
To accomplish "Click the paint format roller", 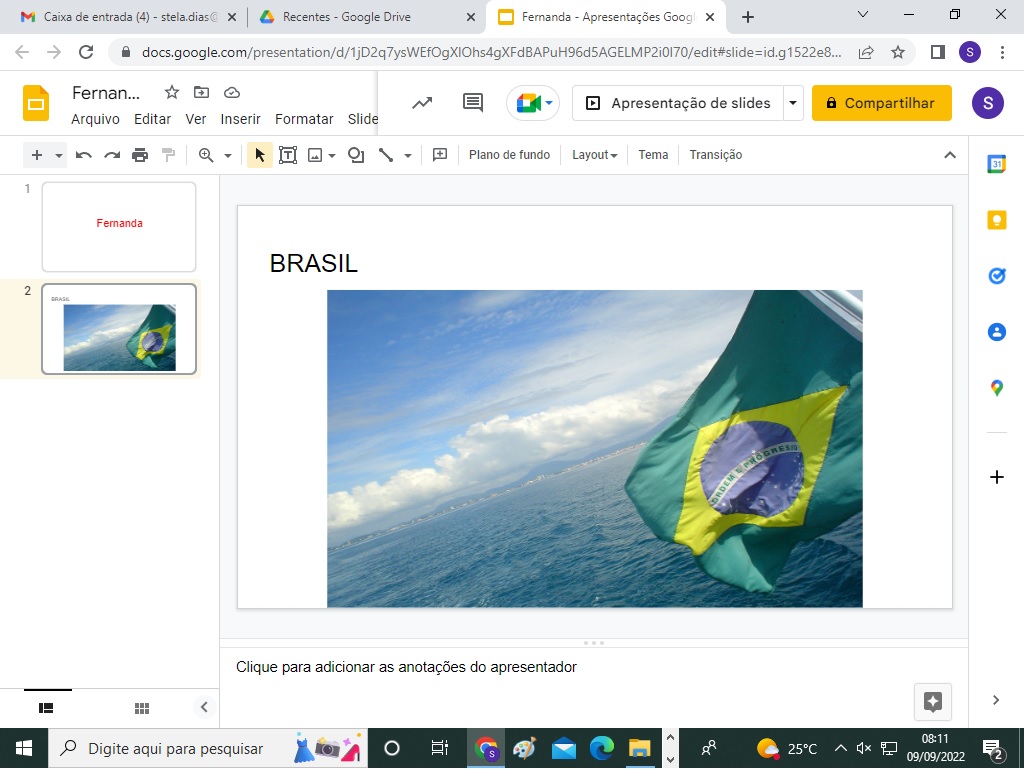I will 168,155.
